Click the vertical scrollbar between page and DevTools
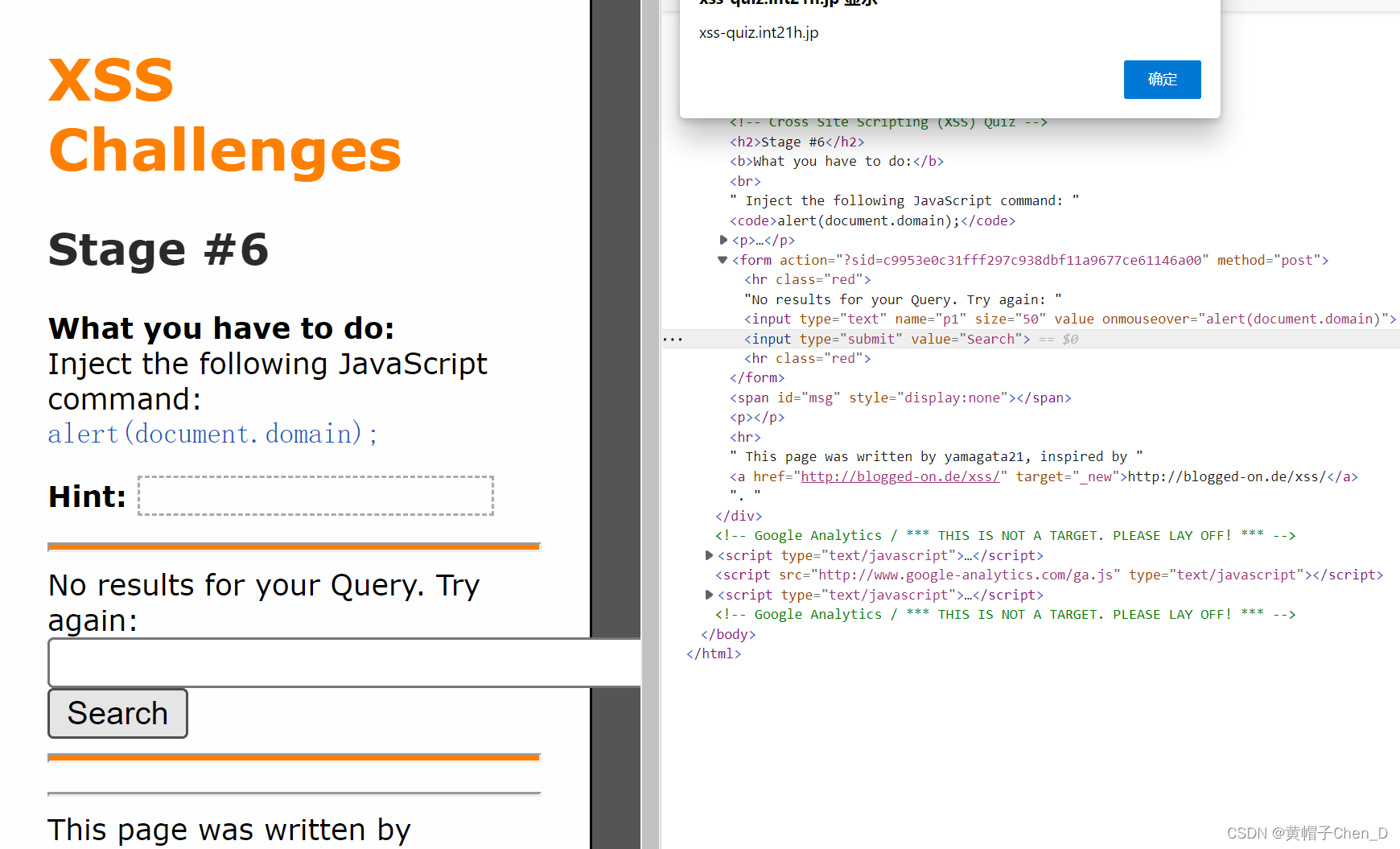This screenshot has height=849, width=1400. [x=650, y=424]
